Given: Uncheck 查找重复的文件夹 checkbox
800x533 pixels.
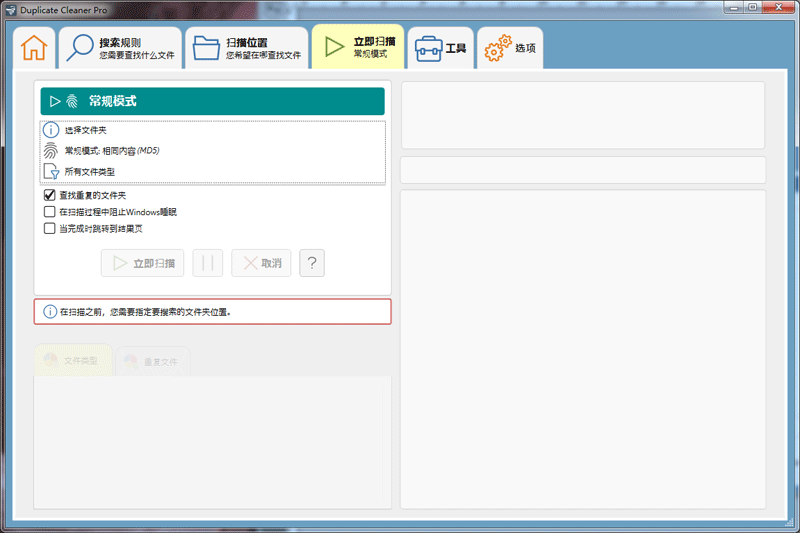Looking at the screenshot, I should click(49, 195).
